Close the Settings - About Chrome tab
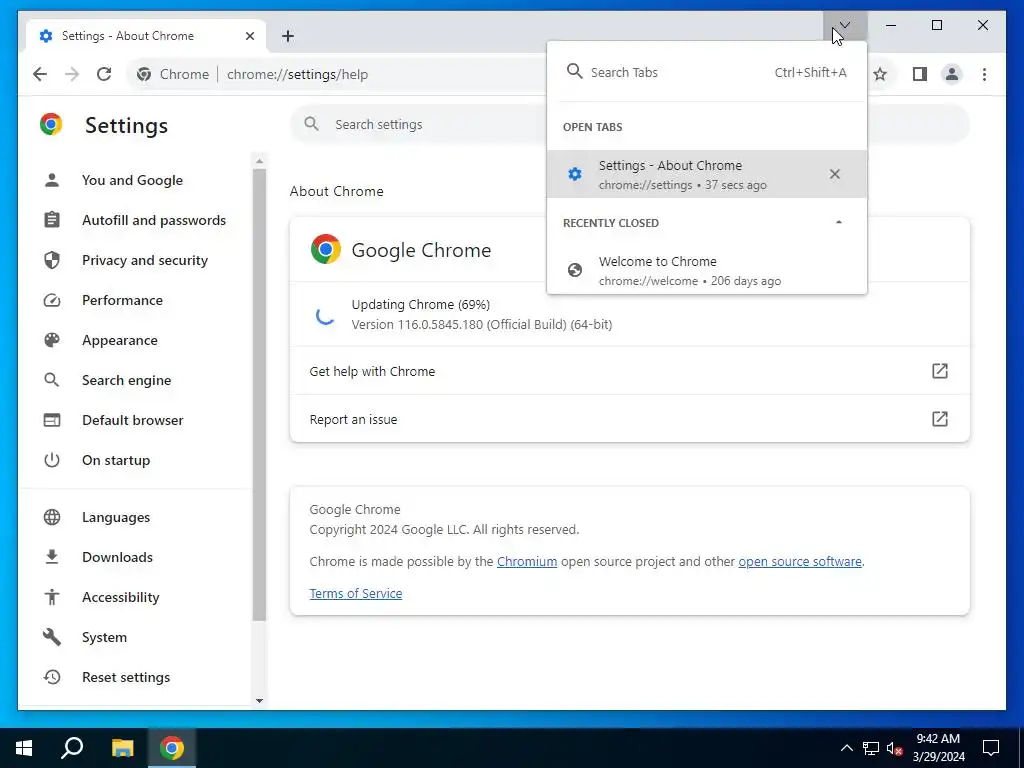 click(249, 36)
